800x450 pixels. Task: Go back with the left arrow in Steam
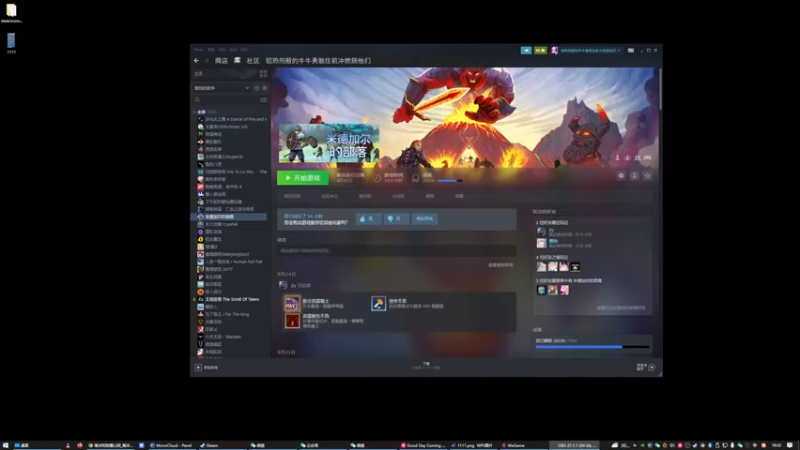196,61
